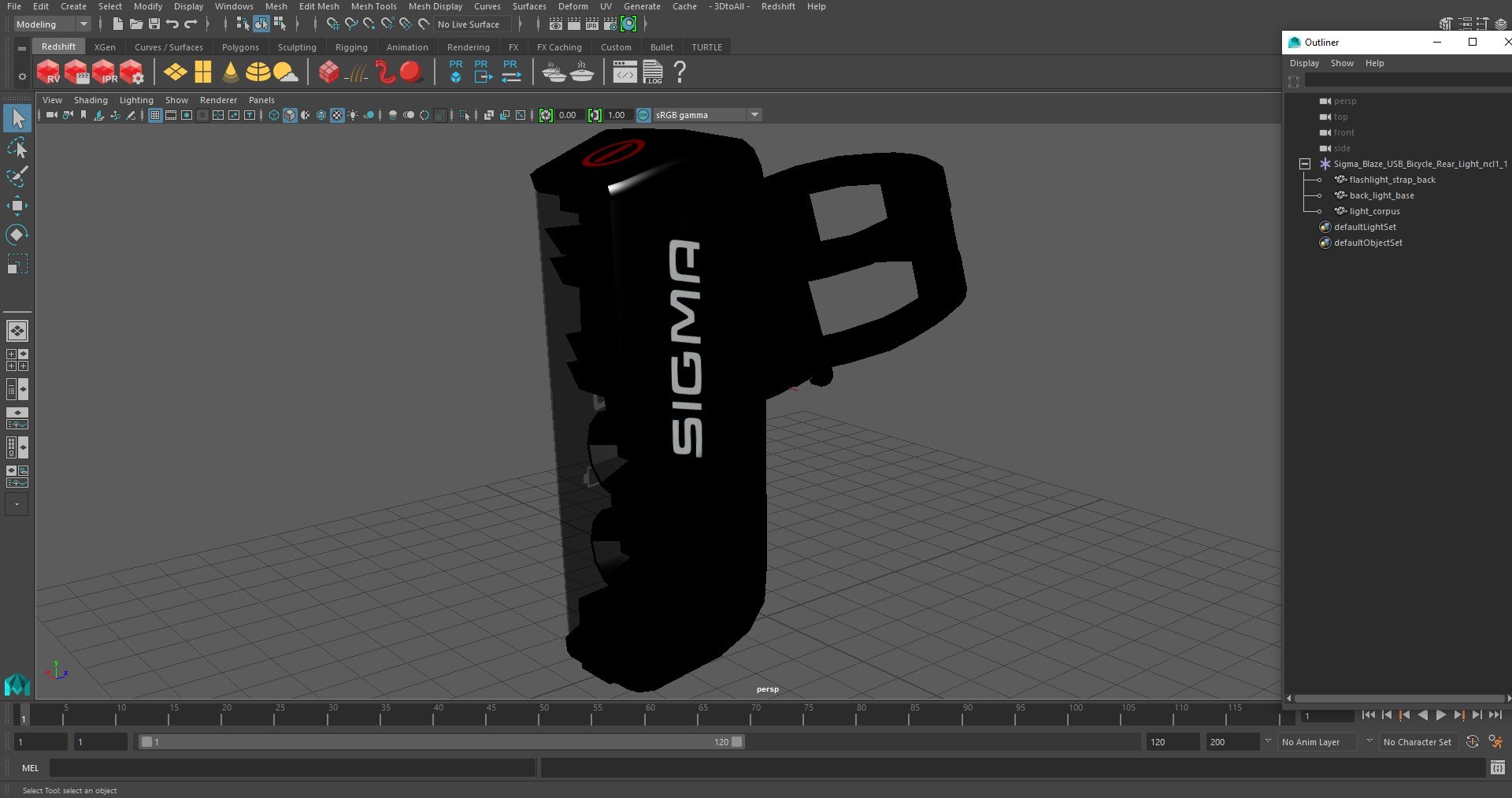Step back one frame
This screenshot has height=798, width=1512.
(1387, 715)
